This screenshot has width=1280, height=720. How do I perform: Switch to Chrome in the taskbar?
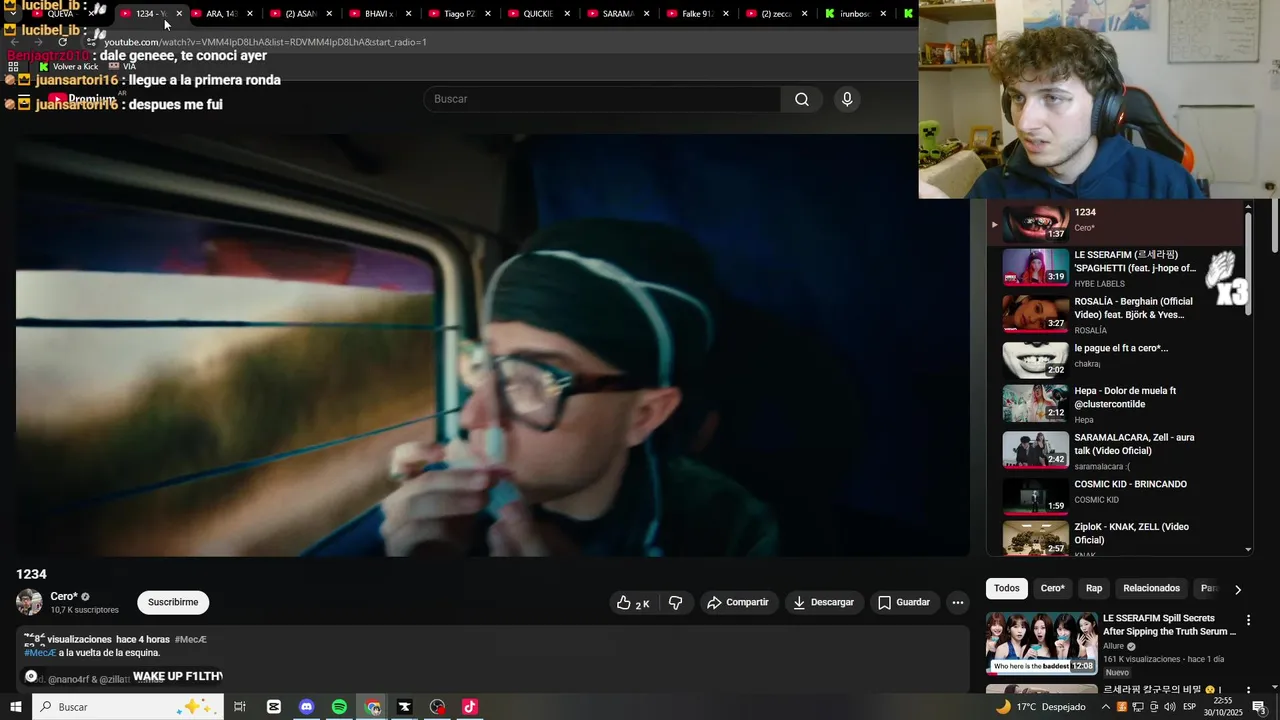373,707
